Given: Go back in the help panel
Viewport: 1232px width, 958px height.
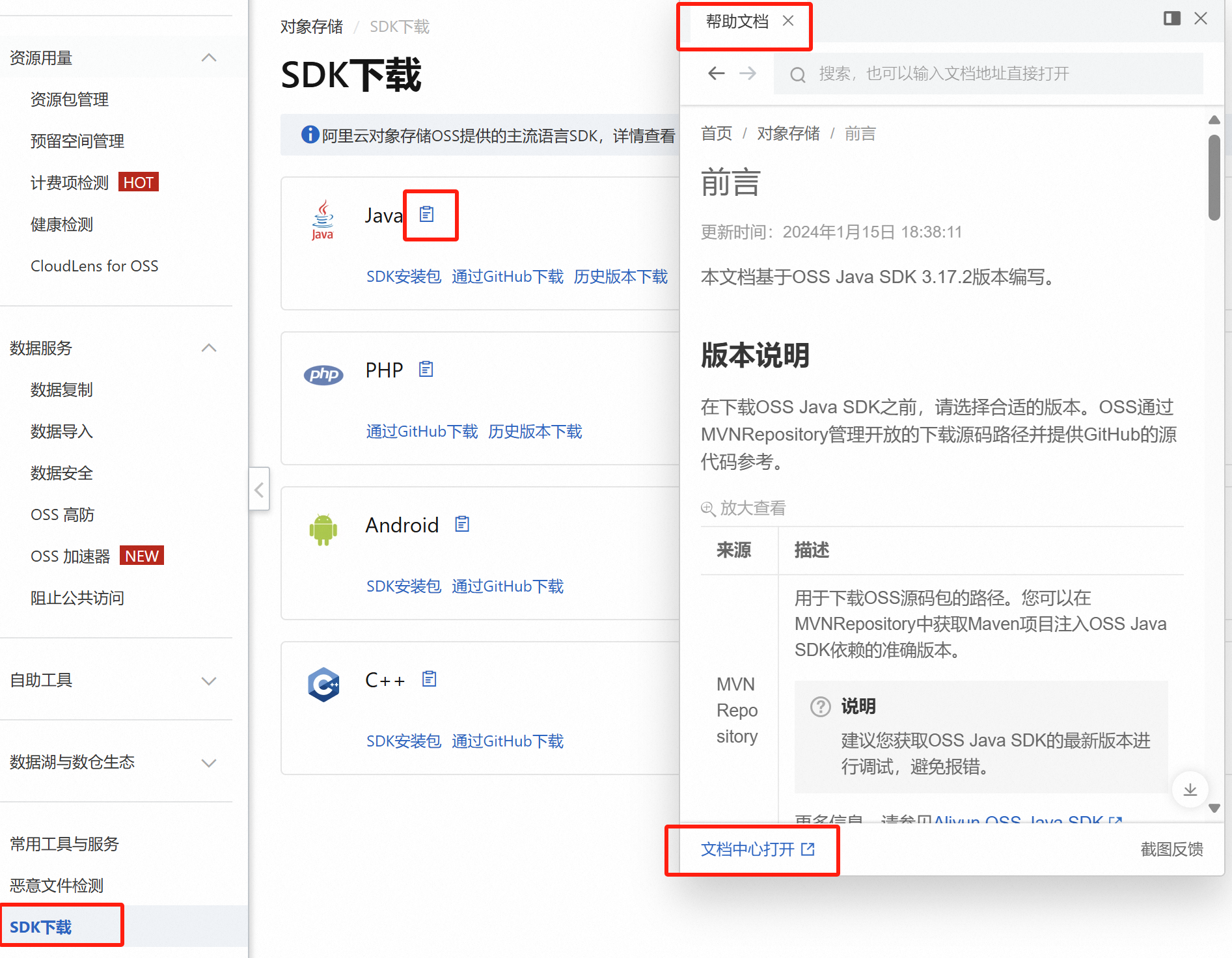Looking at the screenshot, I should [717, 74].
